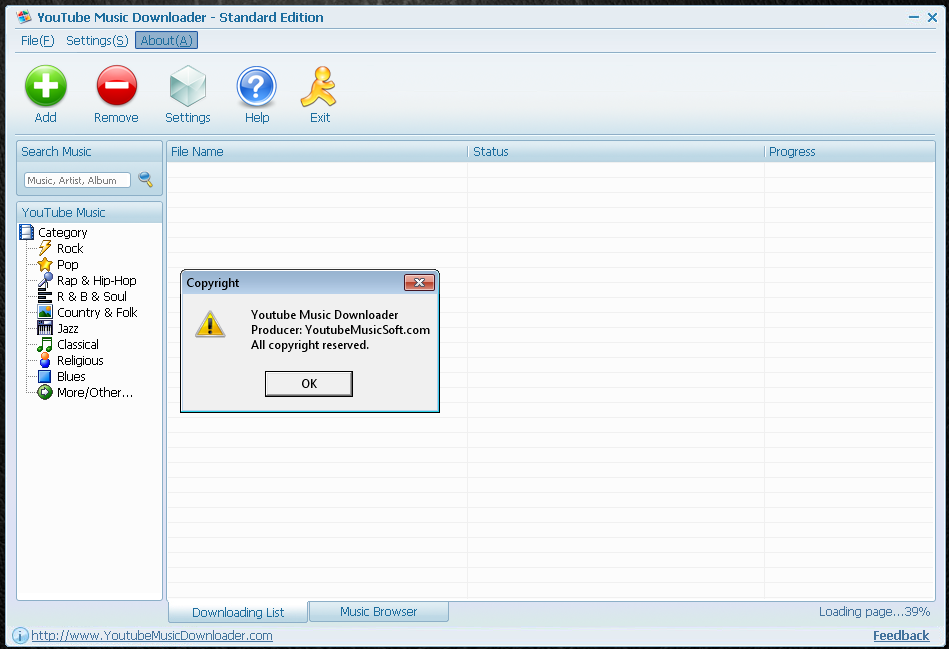Click the 'Youtube Music Downloader' line in the dialog
The width and height of the screenshot is (949, 649).
pyautogui.click(x=325, y=315)
